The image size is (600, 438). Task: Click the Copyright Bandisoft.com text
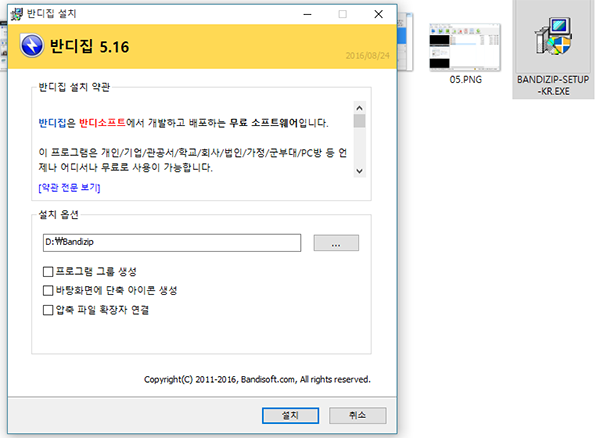(x=257, y=379)
